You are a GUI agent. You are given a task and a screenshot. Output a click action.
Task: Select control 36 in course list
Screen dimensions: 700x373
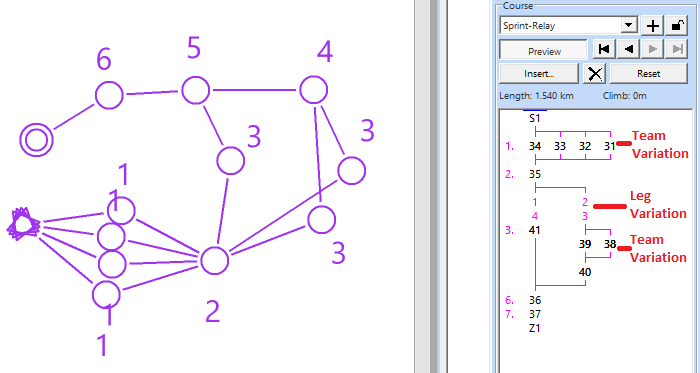click(x=535, y=300)
